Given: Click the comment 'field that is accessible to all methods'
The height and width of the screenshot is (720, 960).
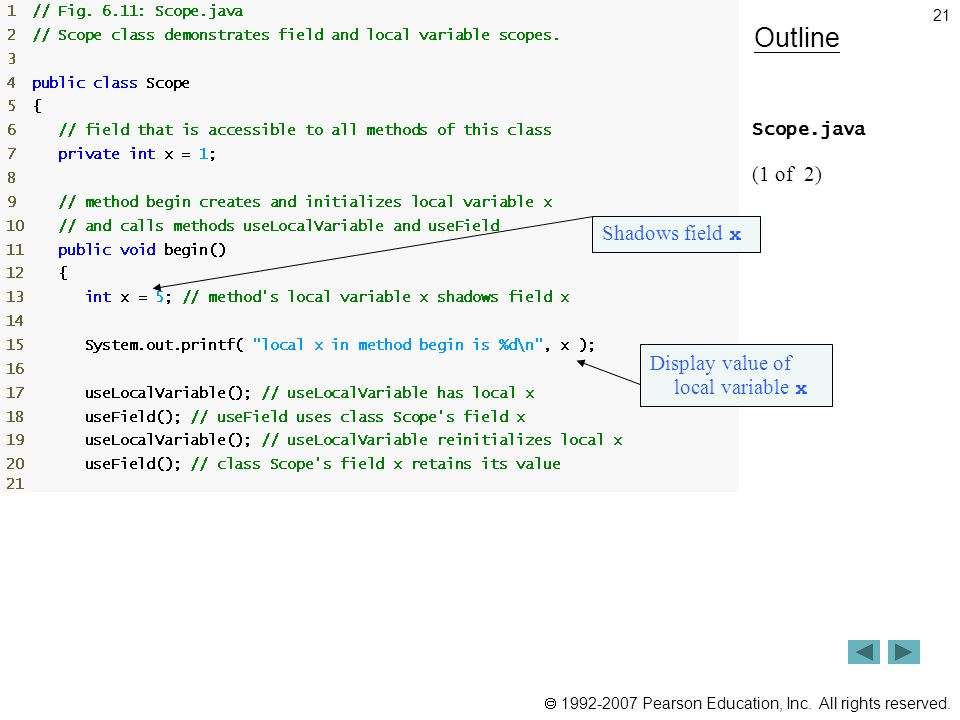Looking at the screenshot, I should [x=305, y=130].
